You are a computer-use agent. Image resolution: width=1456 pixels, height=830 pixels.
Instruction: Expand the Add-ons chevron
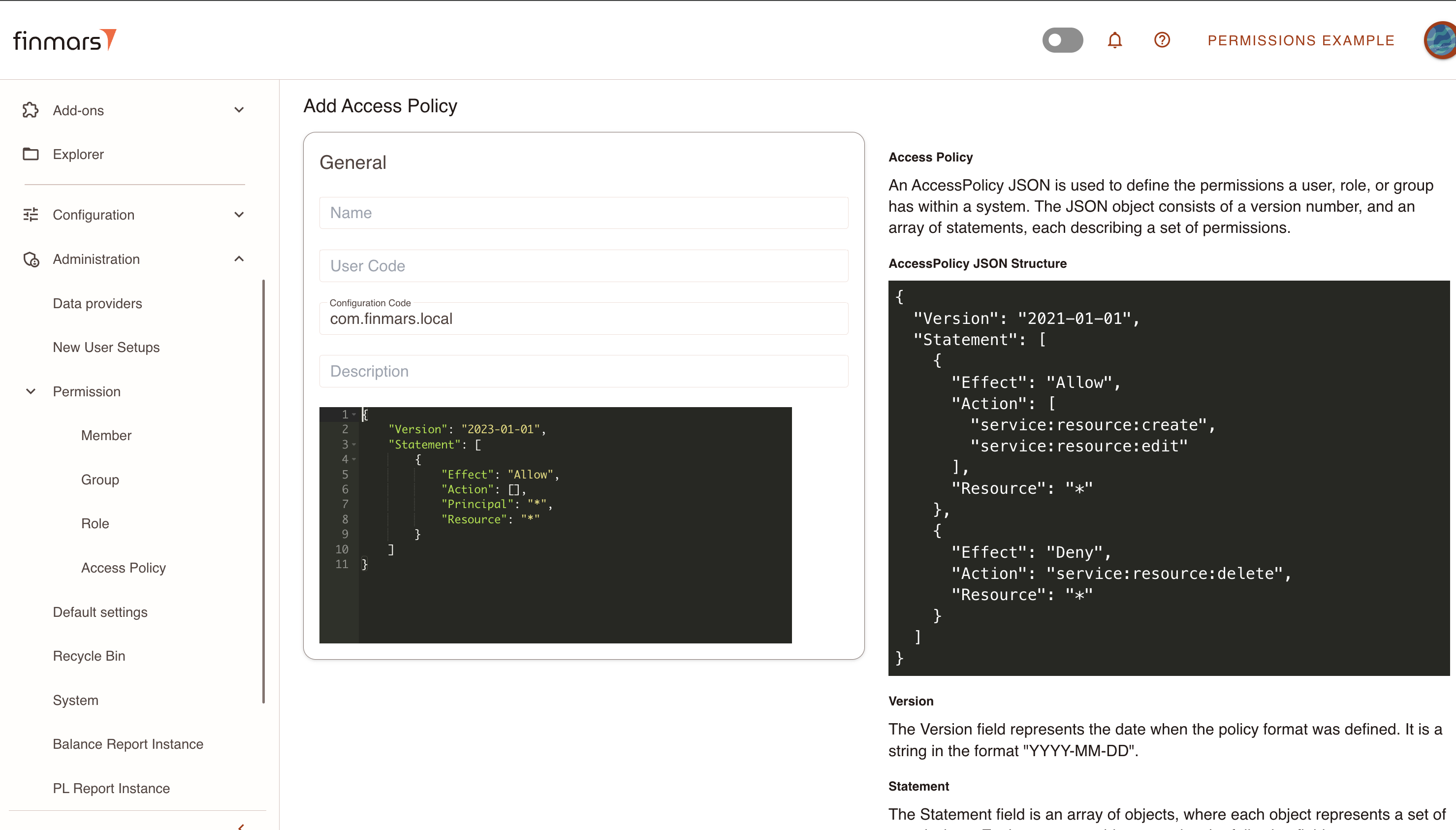click(239, 110)
